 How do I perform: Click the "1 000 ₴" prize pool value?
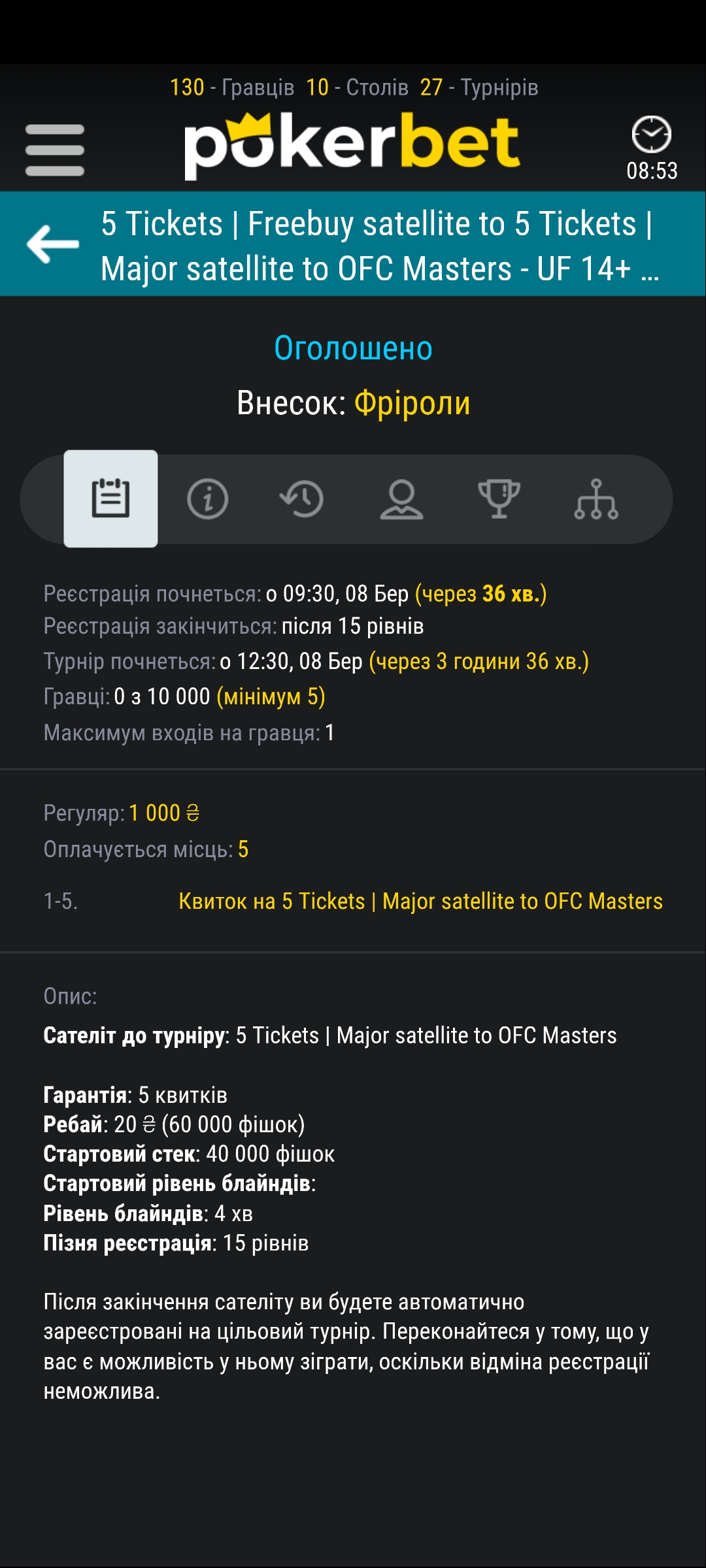[164, 813]
